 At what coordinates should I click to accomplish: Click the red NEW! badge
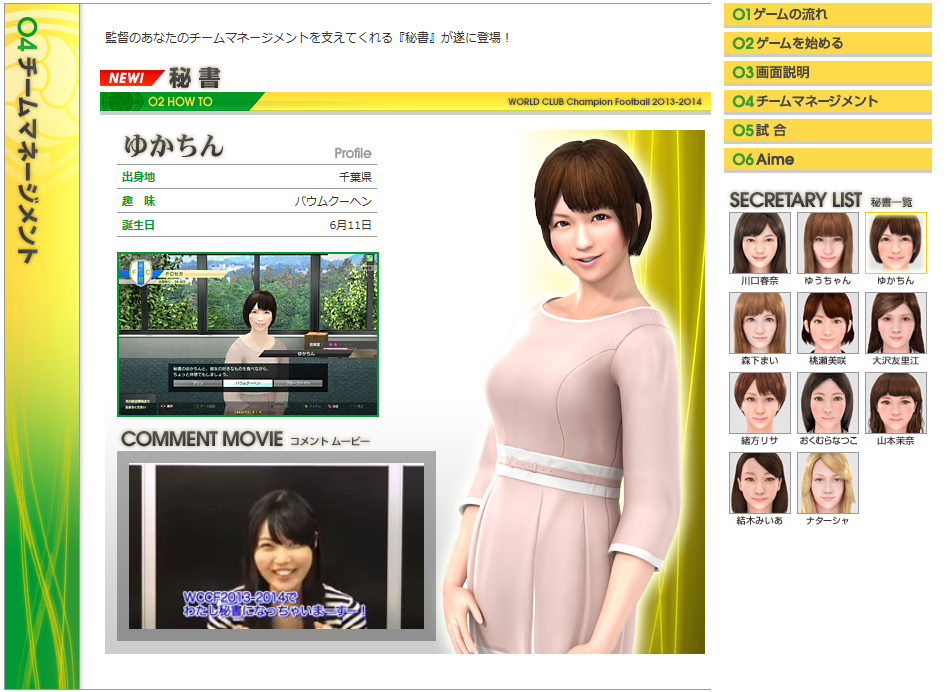pos(132,78)
